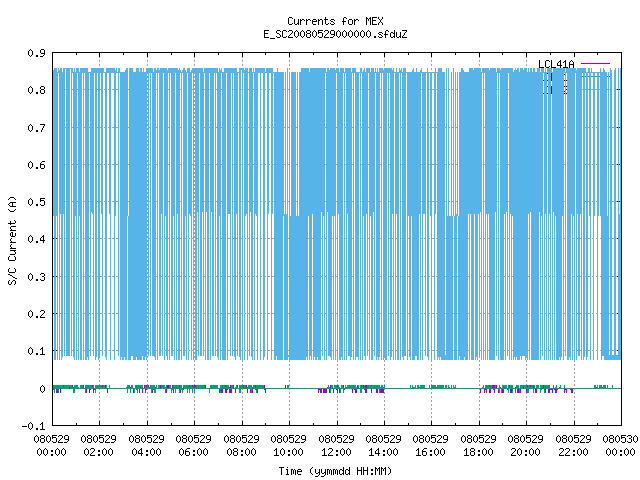This screenshot has width=640, height=480.
Task: Click the 06:00 x-axis time label
Action: click(x=193, y=452)
